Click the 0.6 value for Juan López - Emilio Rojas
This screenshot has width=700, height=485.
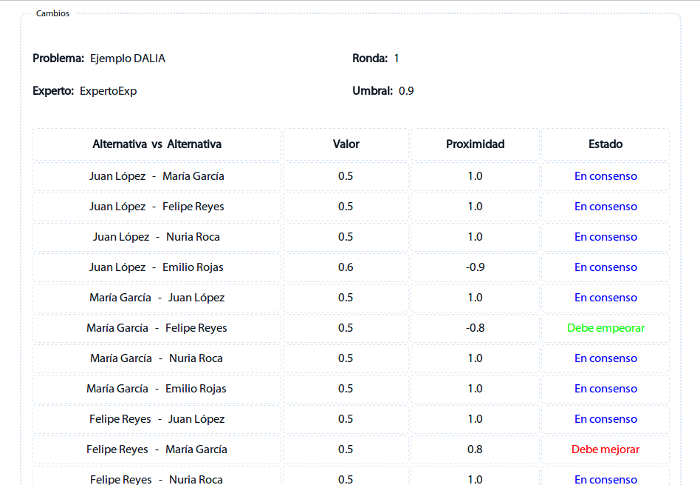pyautogui.click(x=346, y=267)
